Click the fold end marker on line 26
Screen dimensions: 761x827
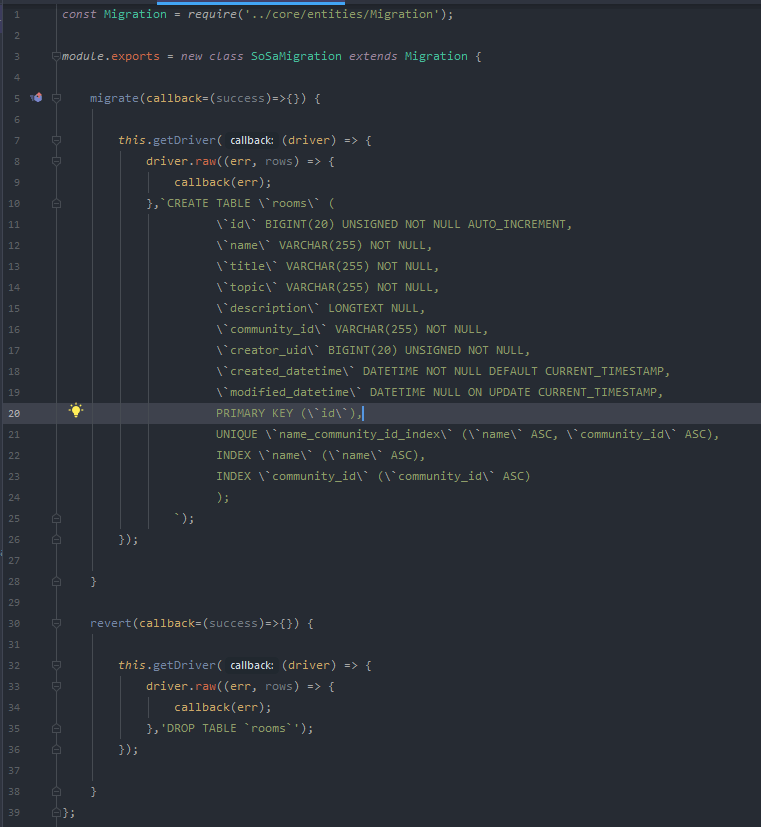(x=56, y=540)
